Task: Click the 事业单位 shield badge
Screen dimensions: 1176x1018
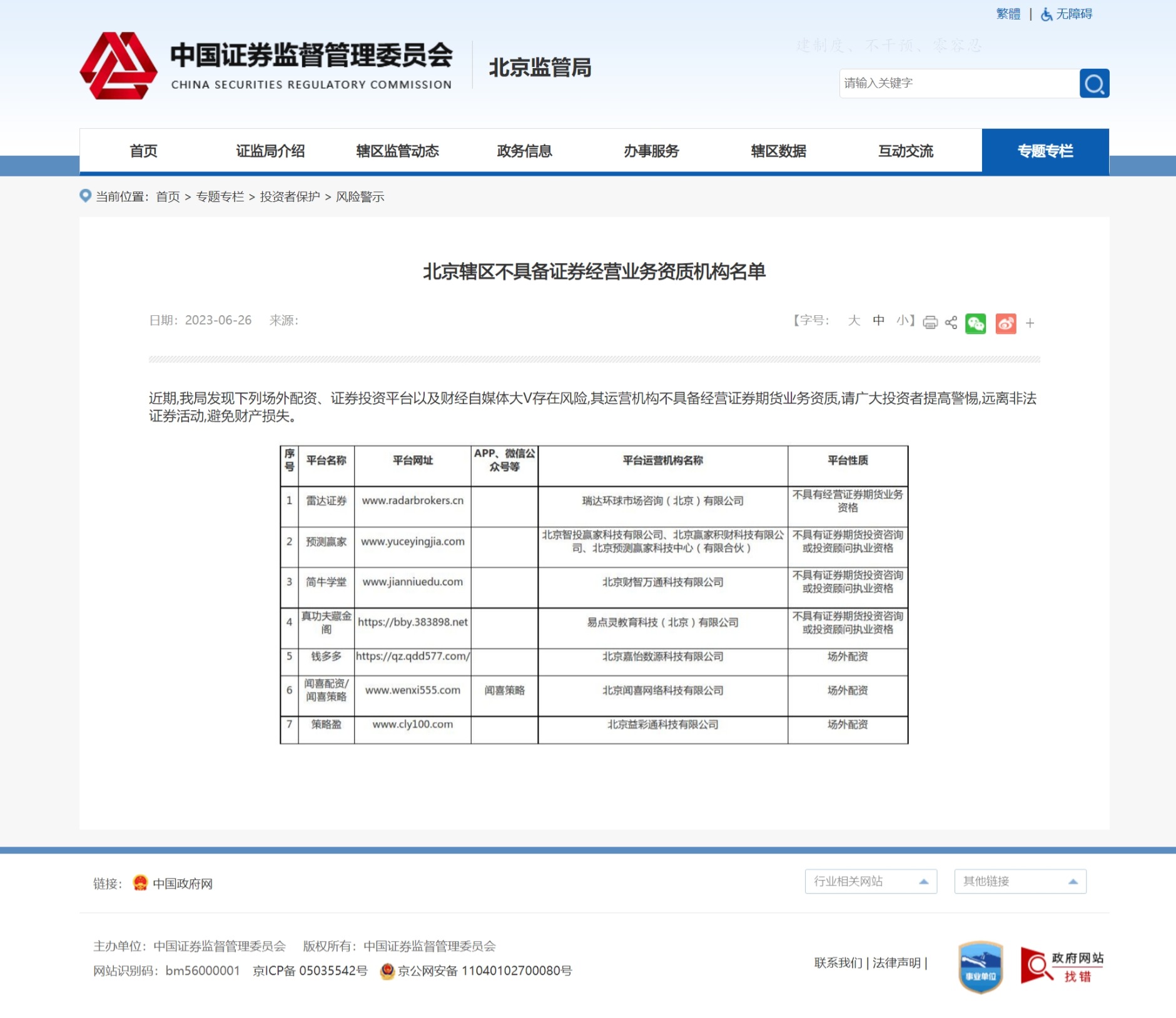Action: pyautogui.click(x=980, y=967)
